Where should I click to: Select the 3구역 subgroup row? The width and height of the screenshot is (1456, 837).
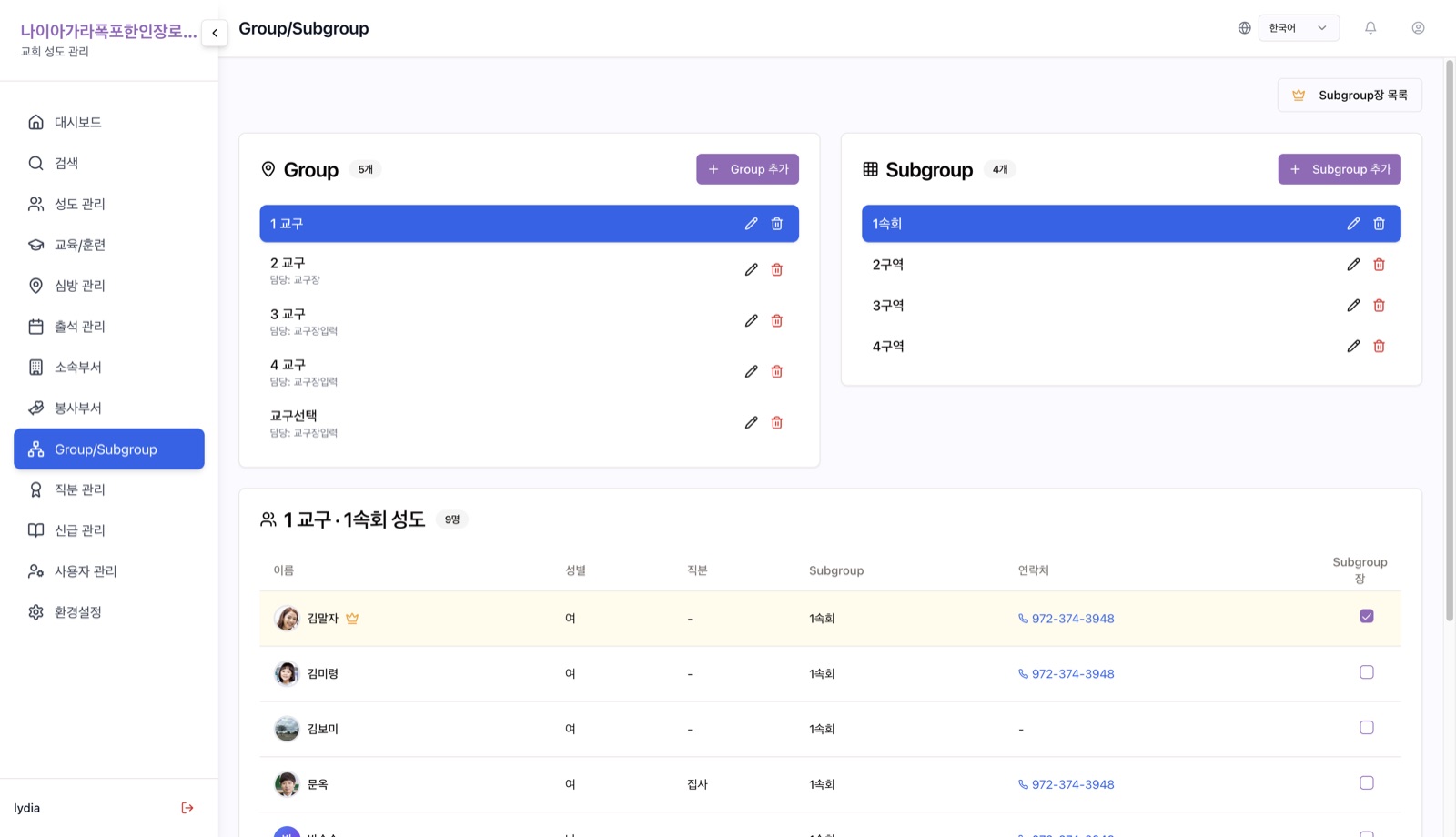click(x=1131, y=306)
